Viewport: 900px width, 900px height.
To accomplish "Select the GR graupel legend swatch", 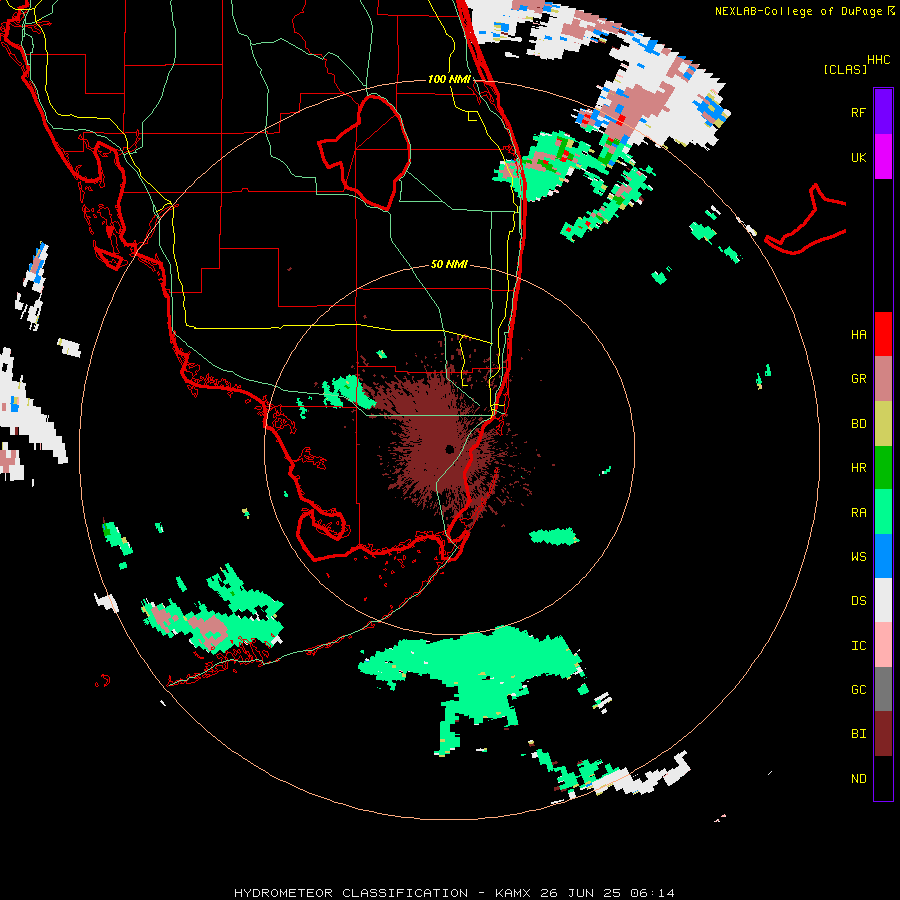I will click(x=883, y=378).
